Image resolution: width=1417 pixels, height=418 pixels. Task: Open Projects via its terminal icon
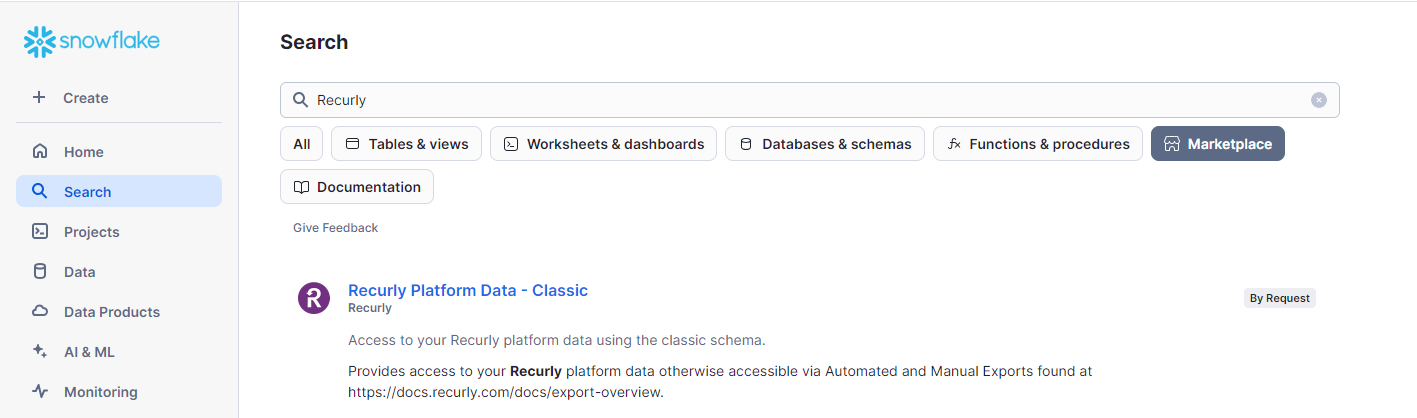pos(40,231)
